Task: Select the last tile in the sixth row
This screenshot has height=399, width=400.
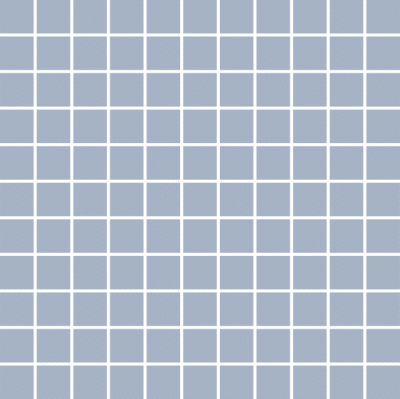Action: pyautogui.click(x=384, y=200)
